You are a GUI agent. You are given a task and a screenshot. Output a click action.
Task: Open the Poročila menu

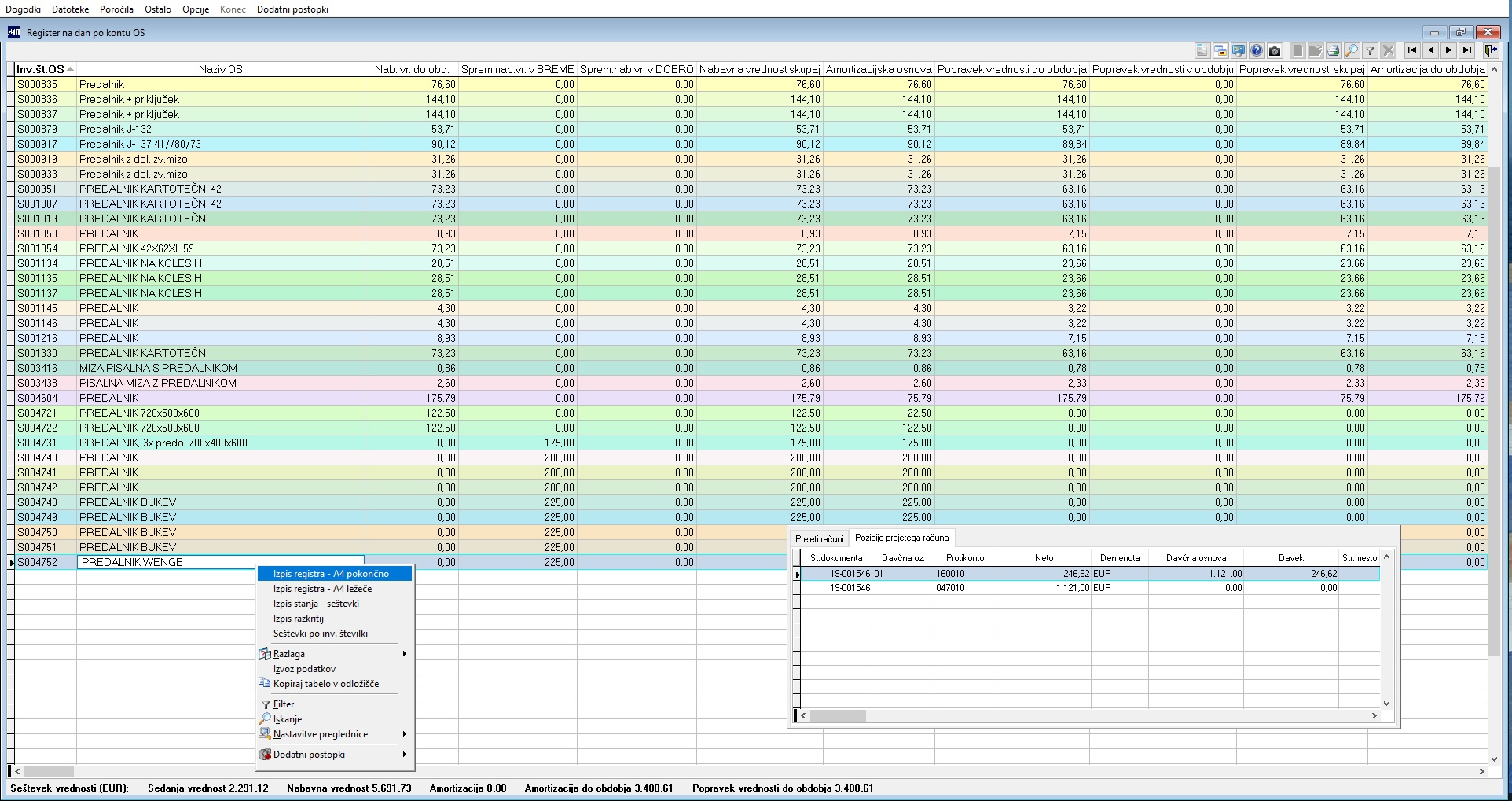(116, 9)
